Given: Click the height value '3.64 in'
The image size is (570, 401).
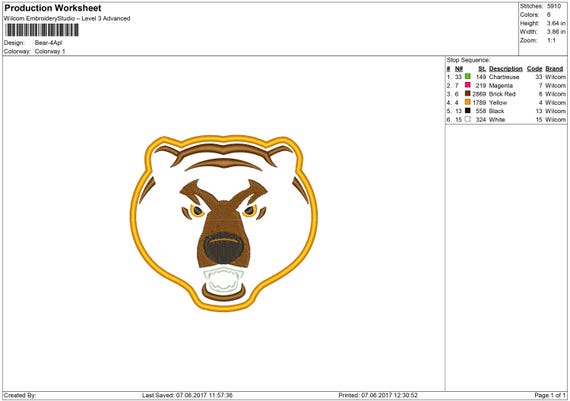Looking at the screenshot, I should [x=556, y=23].
